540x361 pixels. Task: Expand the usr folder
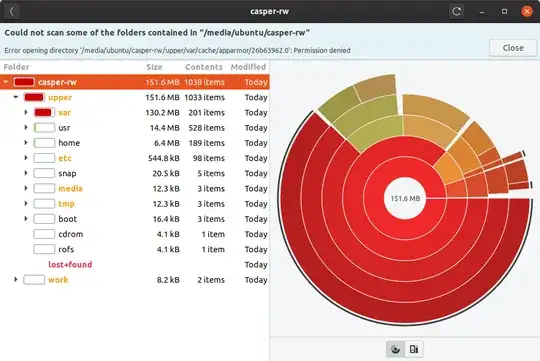click(x=26, y=127)
